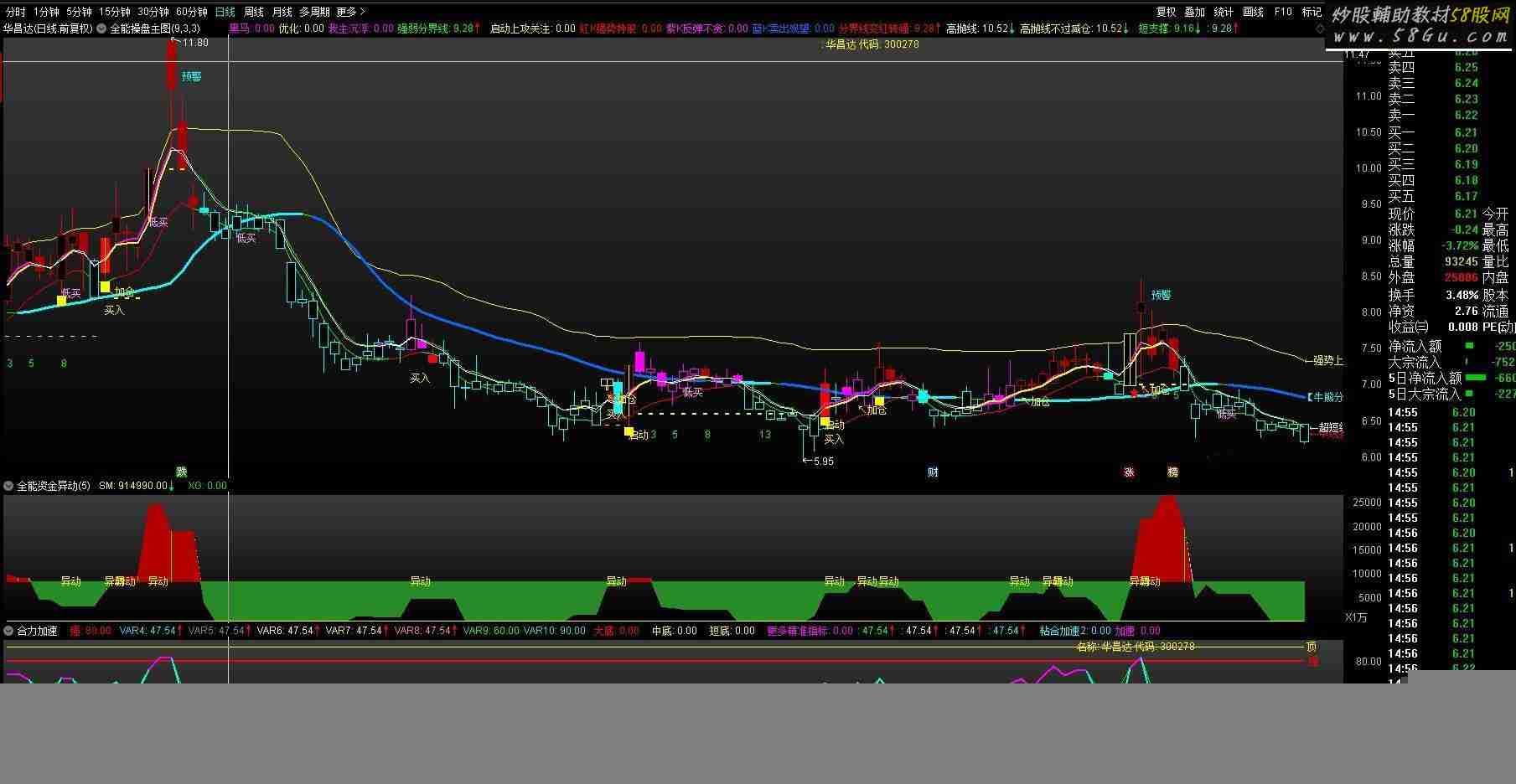Screen dimensions: 1516x784
Task: Select the 1分钟 period tab
Action: coord(46,12)
